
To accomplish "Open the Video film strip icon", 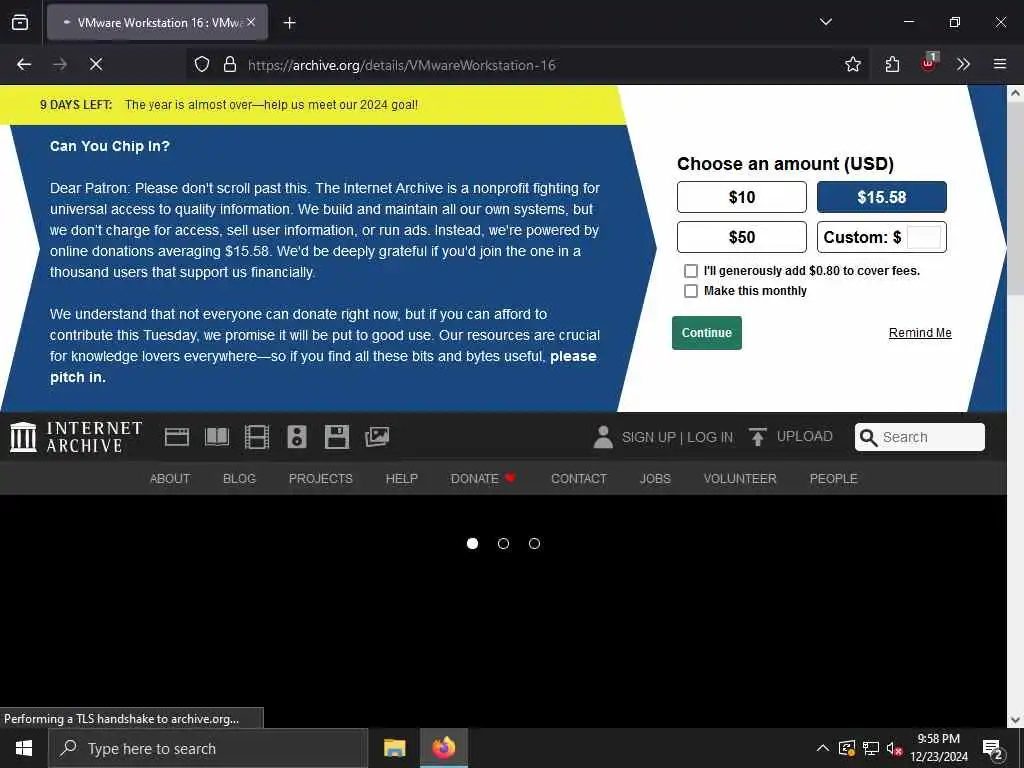I will coord(257,437).
